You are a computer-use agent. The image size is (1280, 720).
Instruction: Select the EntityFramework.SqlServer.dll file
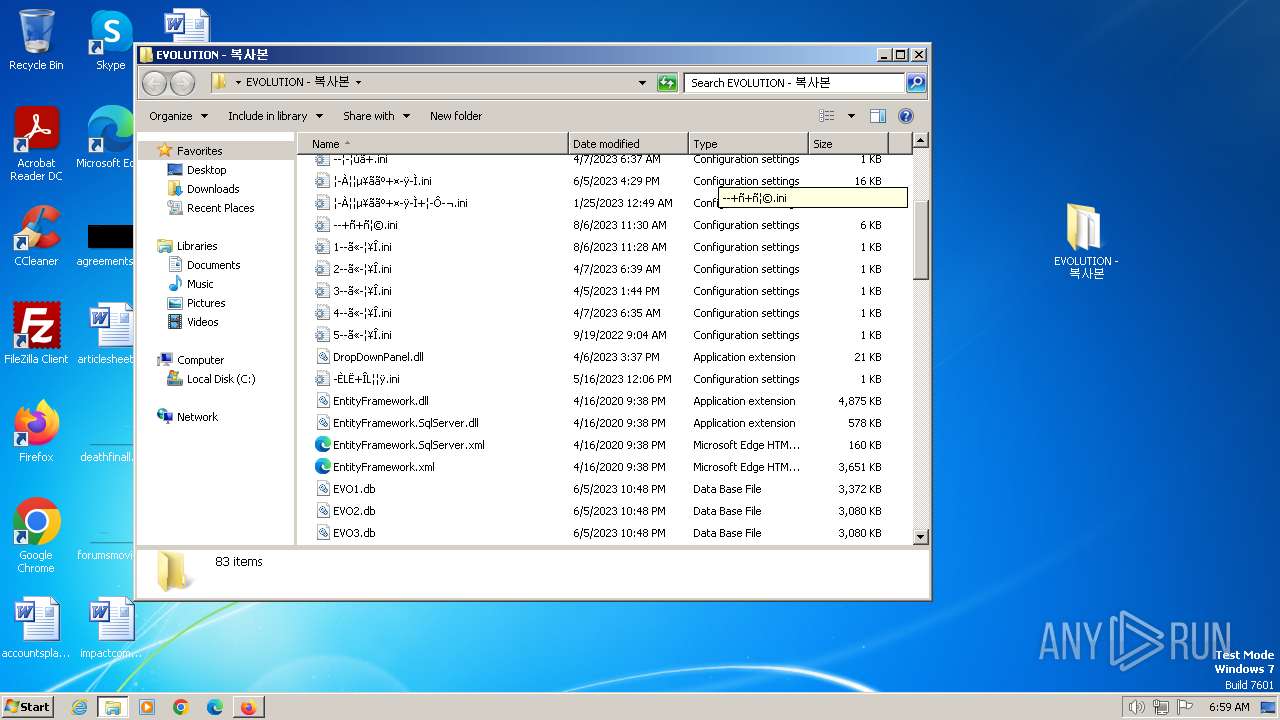coord(405,423)
